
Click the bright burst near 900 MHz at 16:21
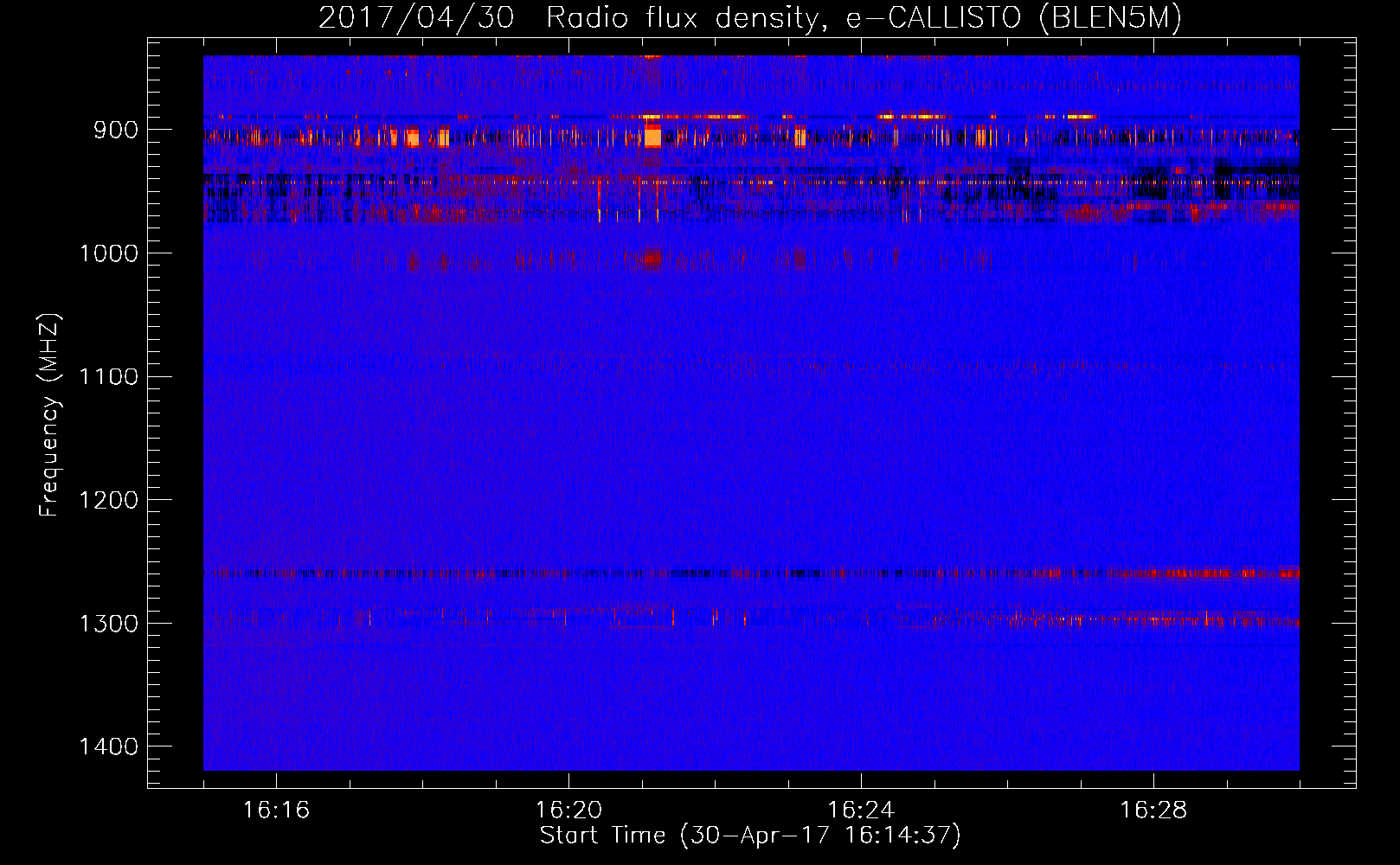[x=652, y=136]
